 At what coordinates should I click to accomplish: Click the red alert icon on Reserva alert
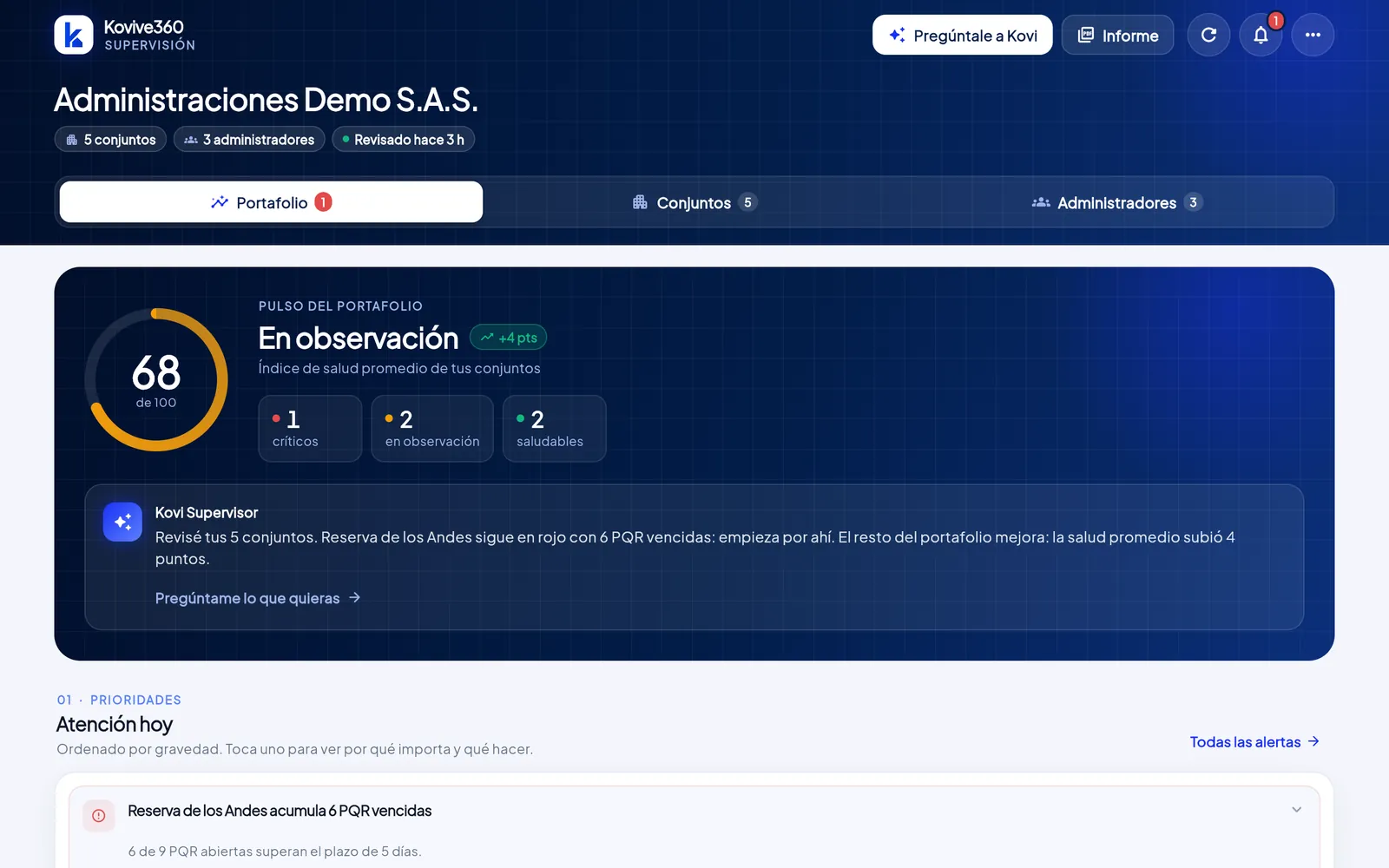point(99,816)
